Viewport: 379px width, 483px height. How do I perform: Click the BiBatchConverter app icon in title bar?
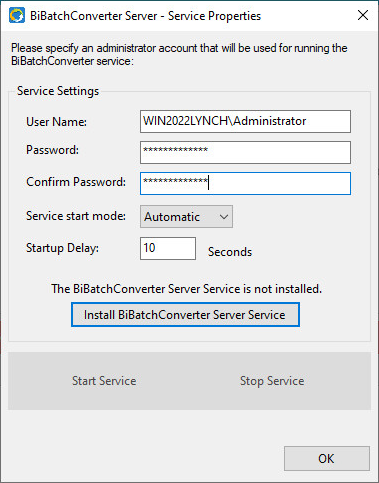tap(17, 15)
